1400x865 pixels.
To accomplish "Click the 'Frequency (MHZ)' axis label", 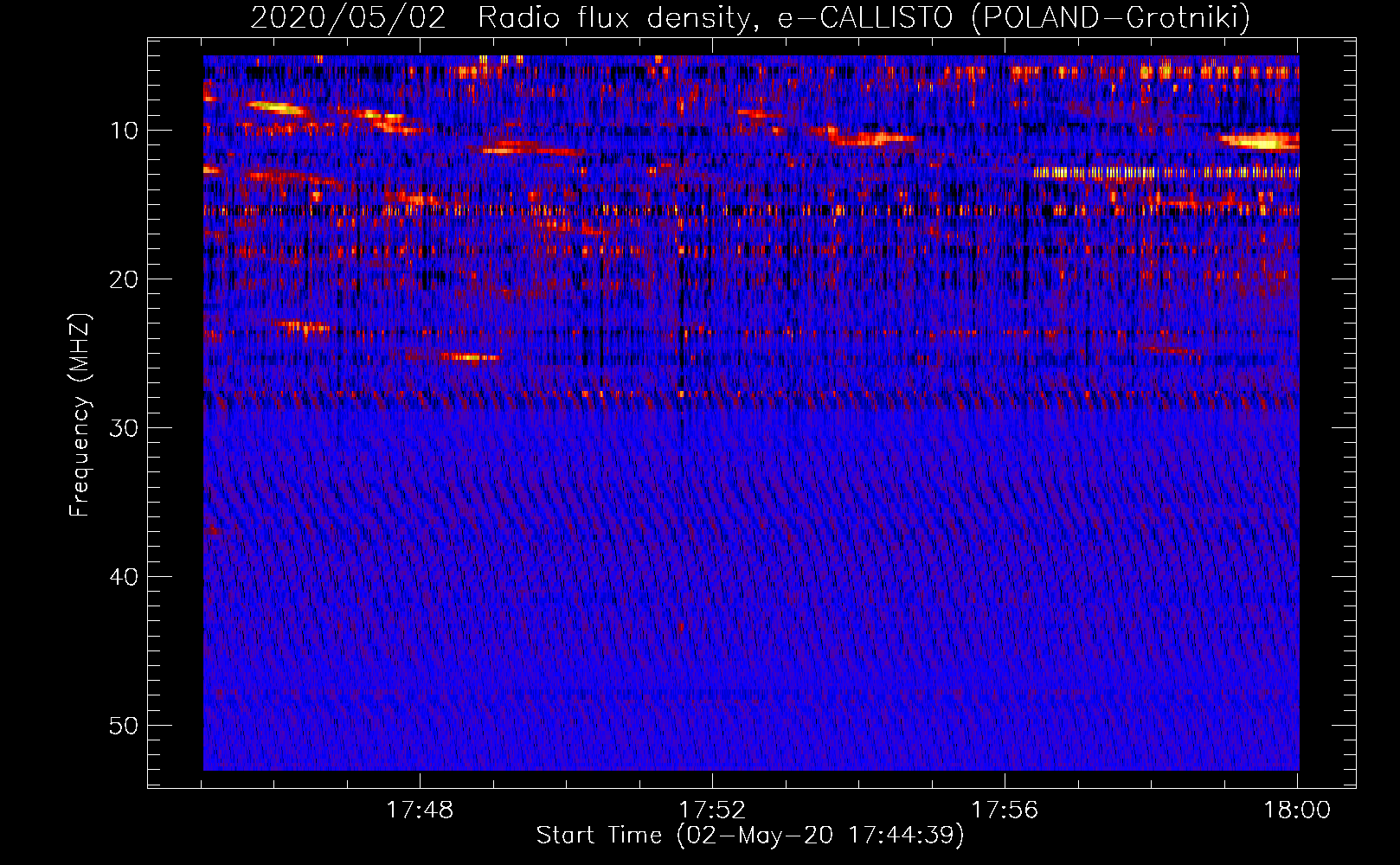I will [80, 415].
